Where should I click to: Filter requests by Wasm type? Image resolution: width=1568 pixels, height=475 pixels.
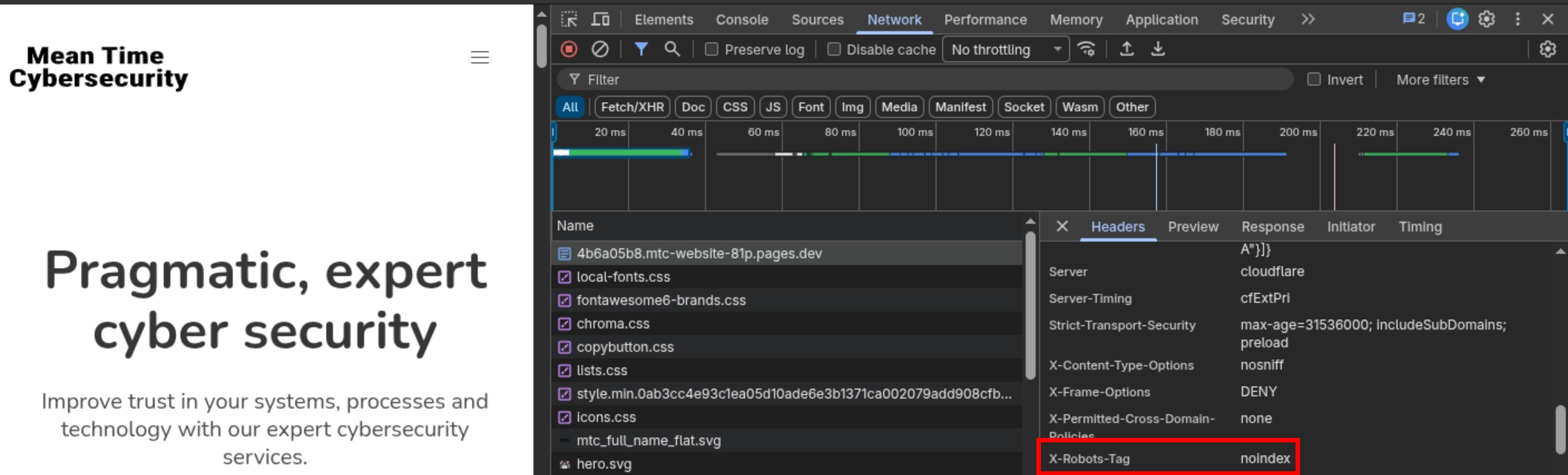(x=1079, y=107)
